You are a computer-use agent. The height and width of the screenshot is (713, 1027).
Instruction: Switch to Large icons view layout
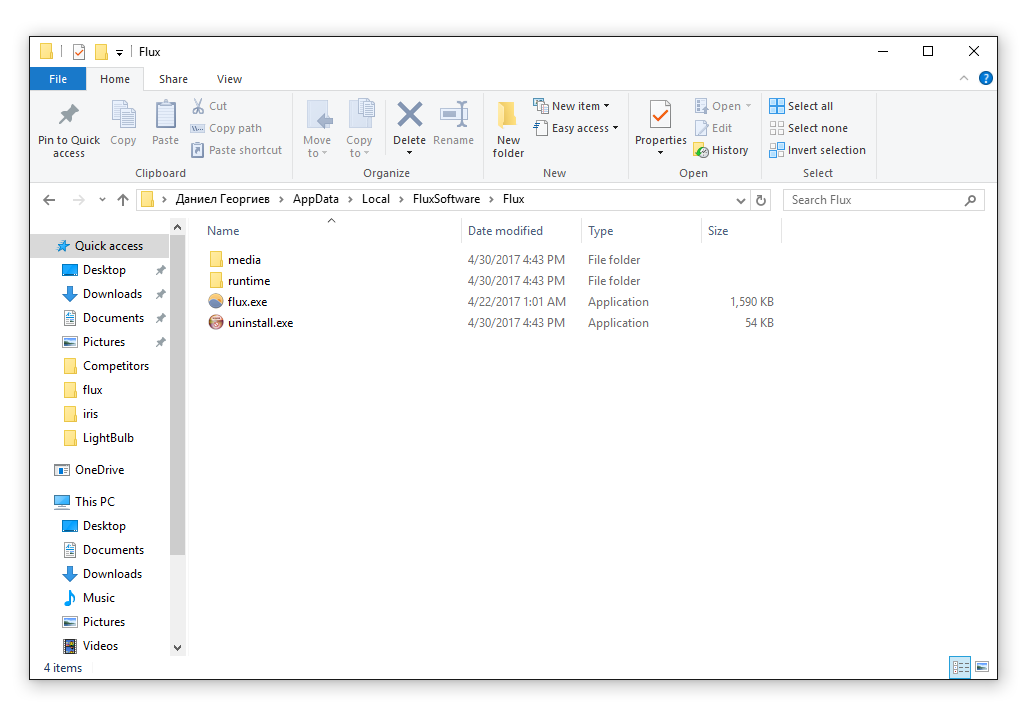(x=982, y=667)
